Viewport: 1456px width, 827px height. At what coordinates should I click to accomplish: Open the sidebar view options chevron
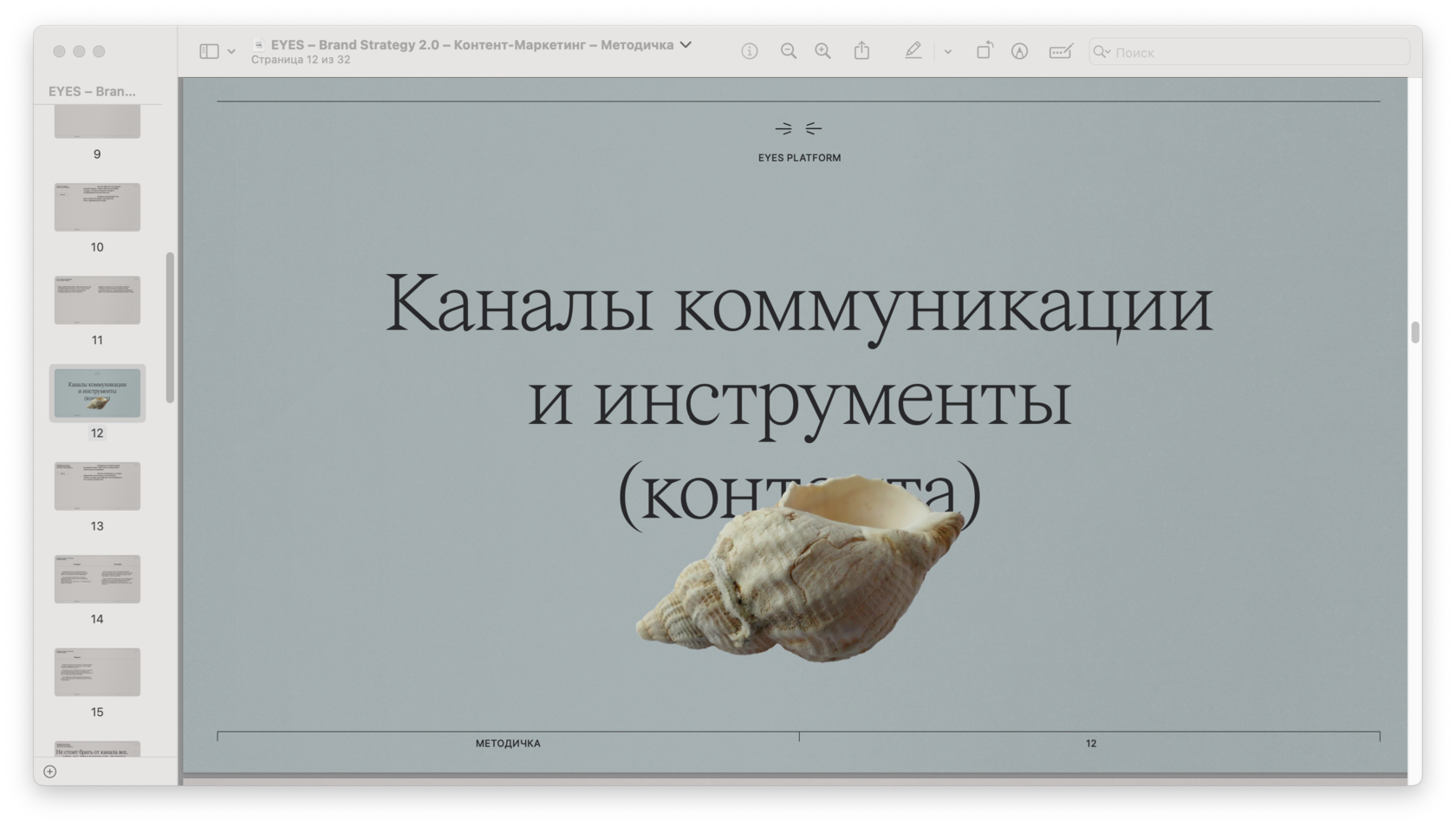231,52
